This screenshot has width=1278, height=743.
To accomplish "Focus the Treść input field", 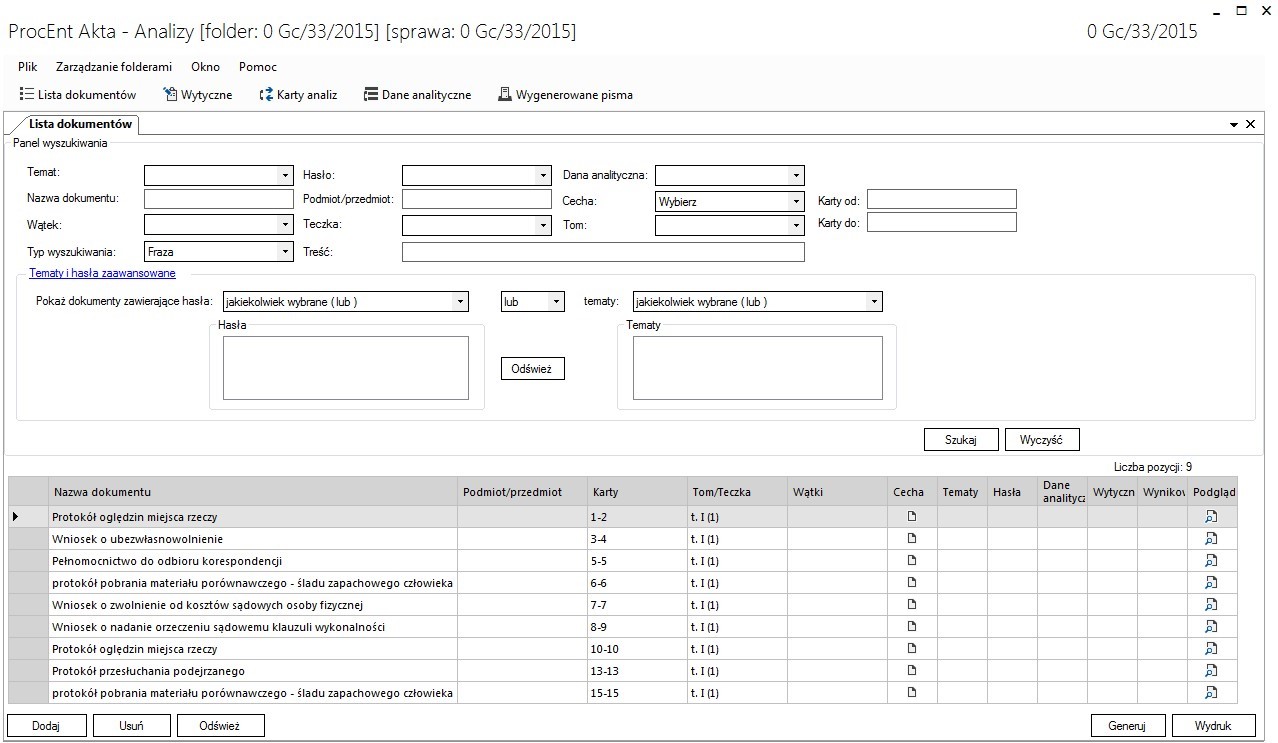I will (603, 252).
